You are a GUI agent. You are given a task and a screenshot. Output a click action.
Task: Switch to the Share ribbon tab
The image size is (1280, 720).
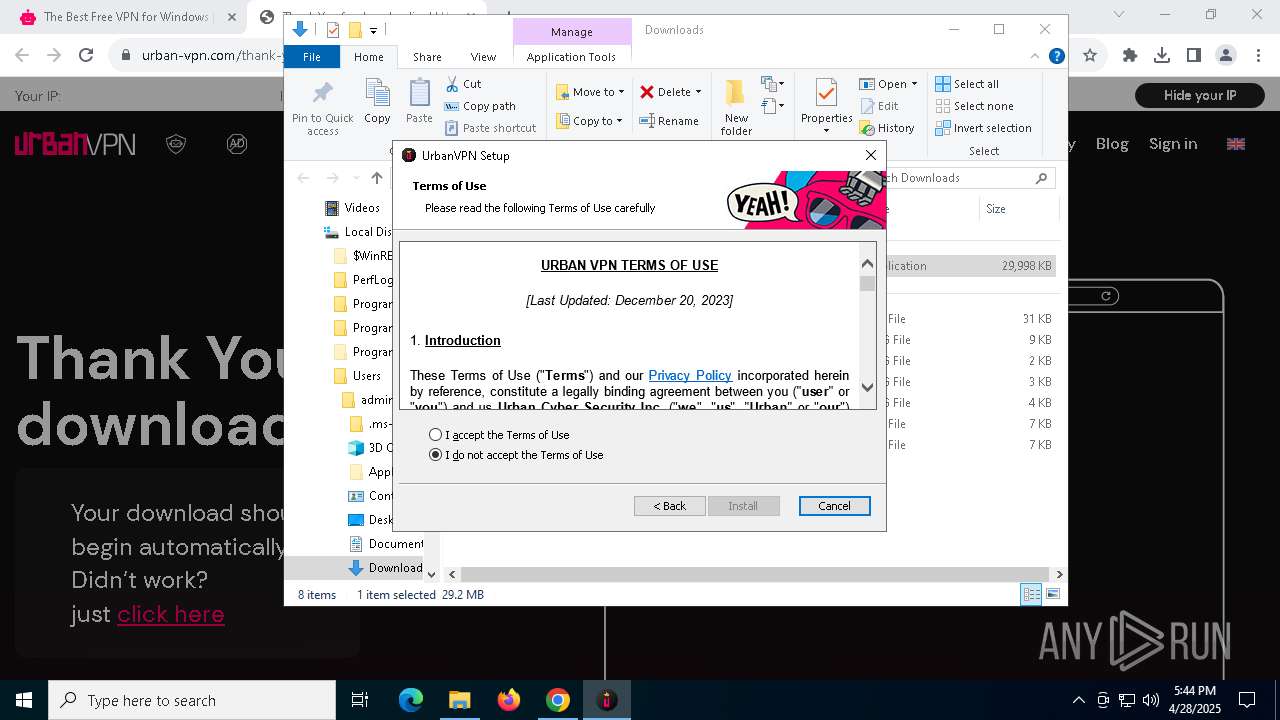pyautogui.click(x=427, y=57)
